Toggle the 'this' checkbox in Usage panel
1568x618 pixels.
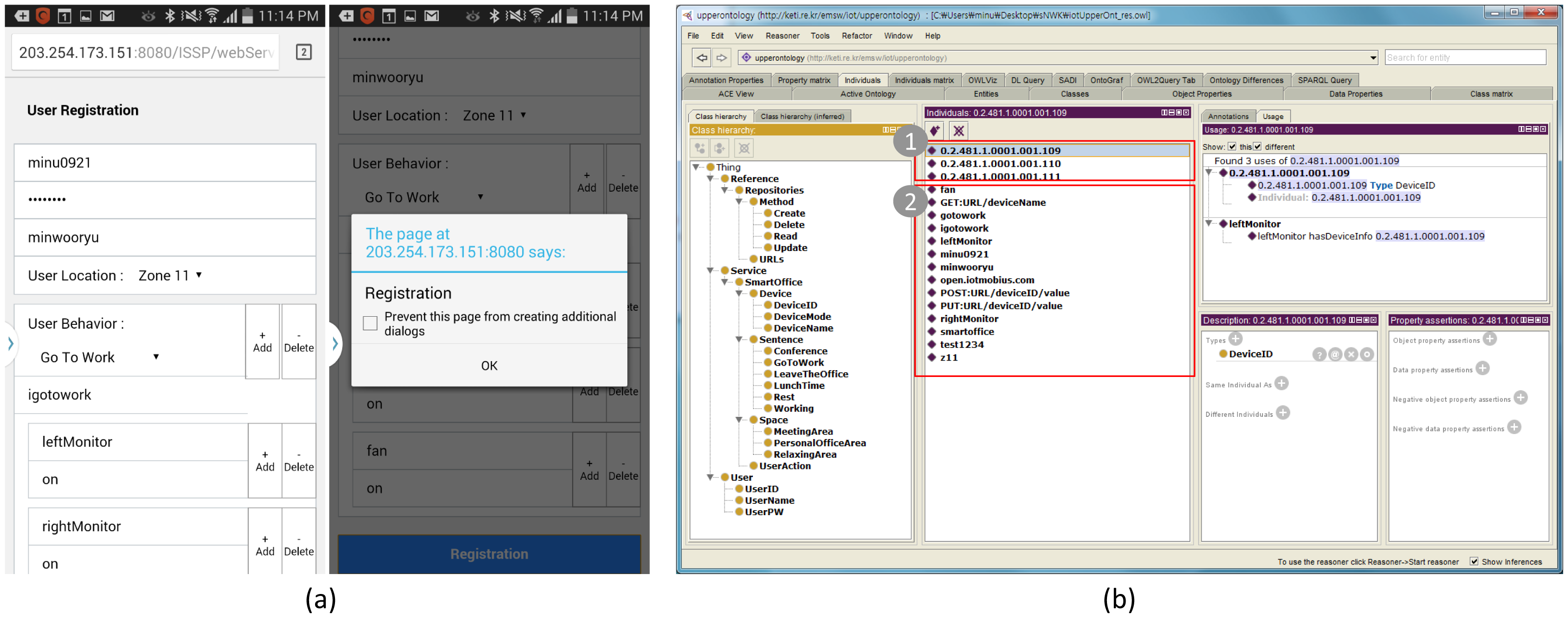(x=1232, y=147)
